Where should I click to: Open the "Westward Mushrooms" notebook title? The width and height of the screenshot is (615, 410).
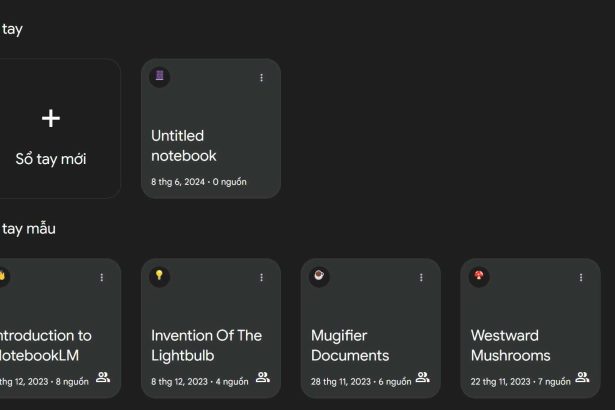510,345
